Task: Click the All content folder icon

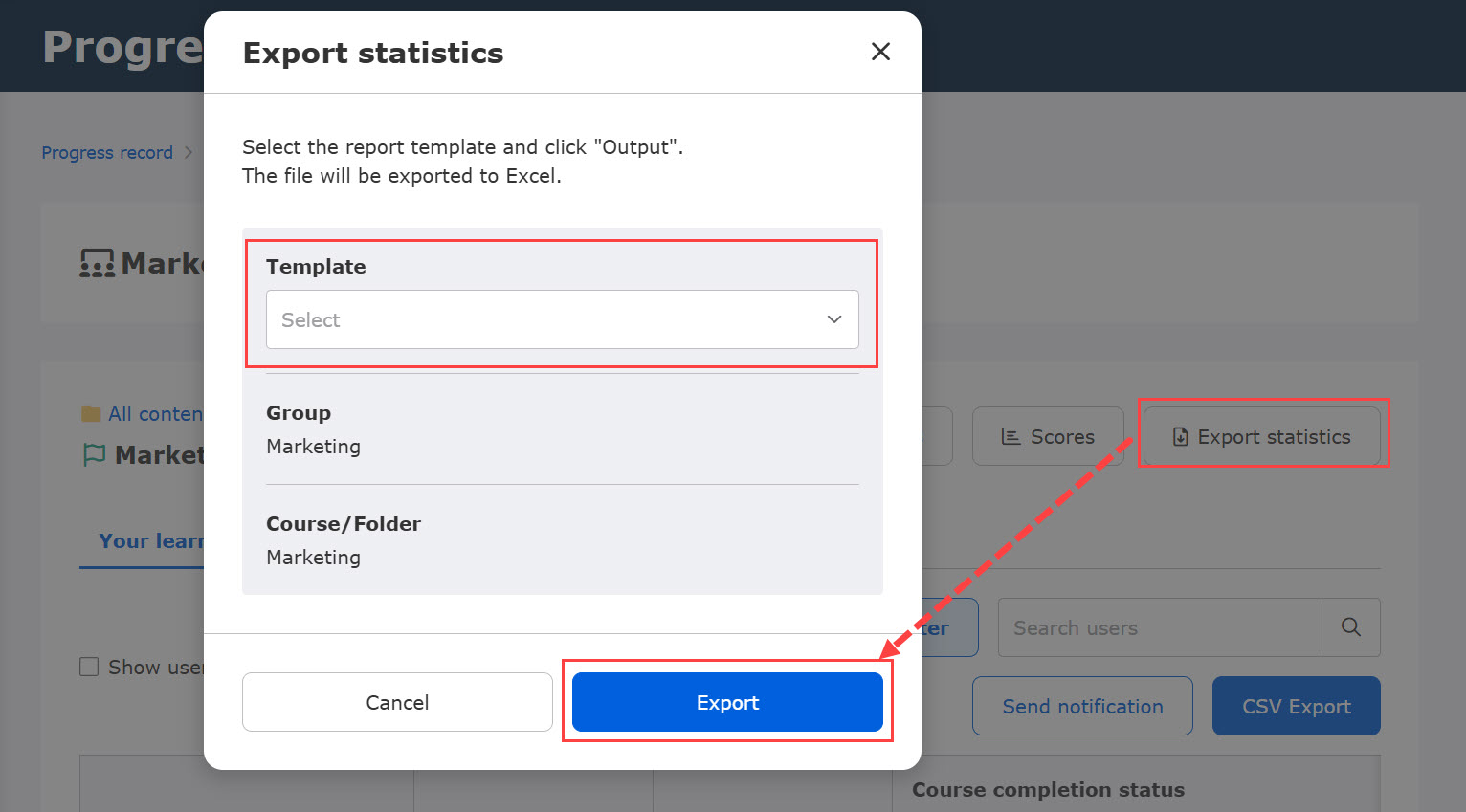Action: (91, 414)
